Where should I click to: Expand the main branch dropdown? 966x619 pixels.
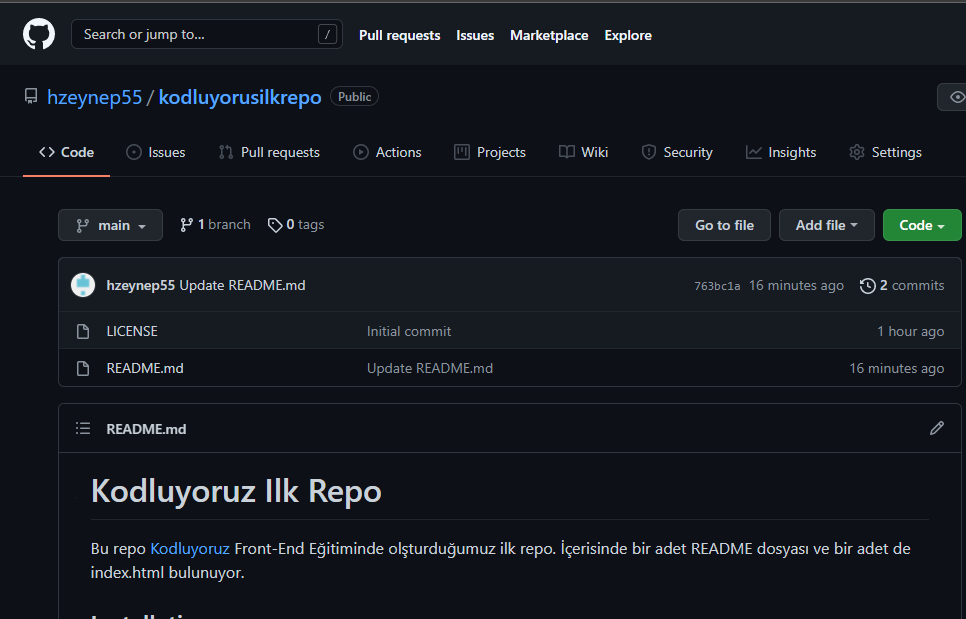(x=110, y=225)
